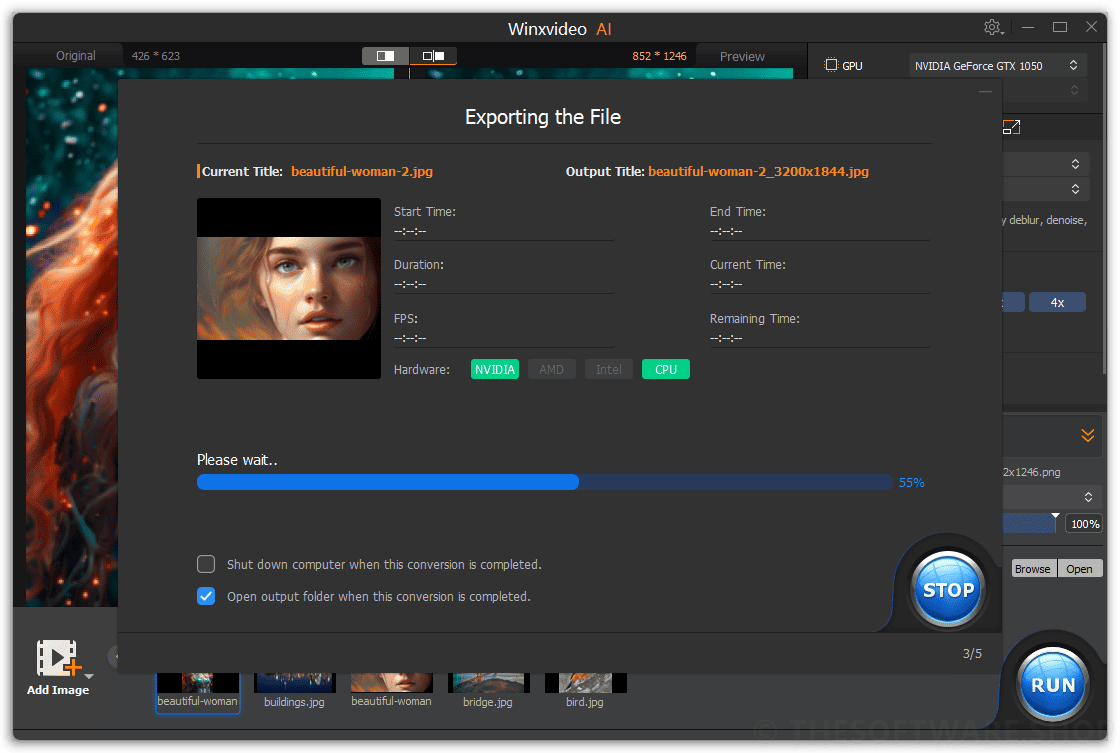Screen dimensions: 1120x753
Task: Click the Intel hardware tag
Action: (x=609, y=369)
